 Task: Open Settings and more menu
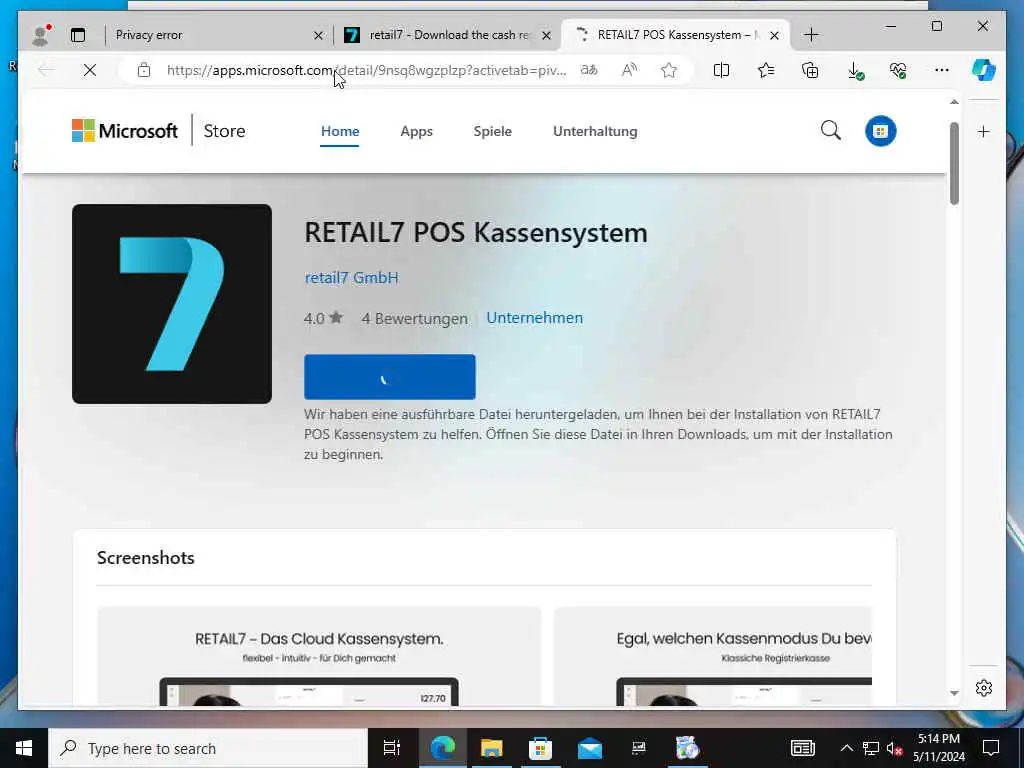(x=942, y=70)
